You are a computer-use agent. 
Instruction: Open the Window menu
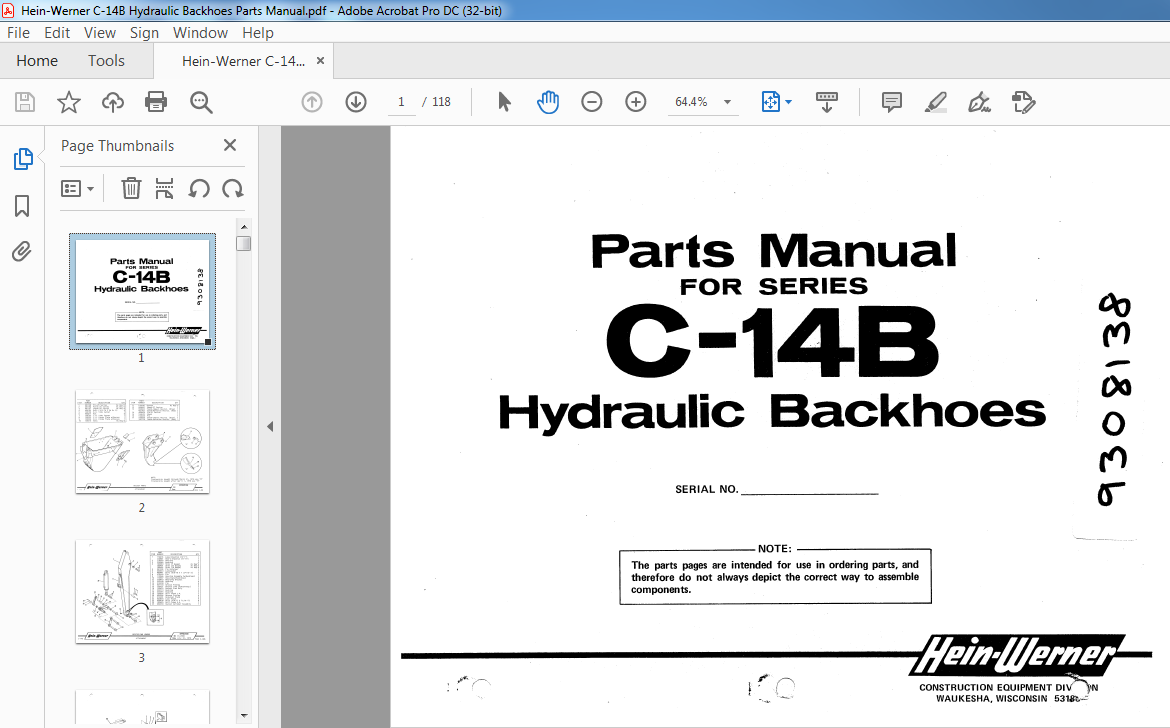click(200, 33)
